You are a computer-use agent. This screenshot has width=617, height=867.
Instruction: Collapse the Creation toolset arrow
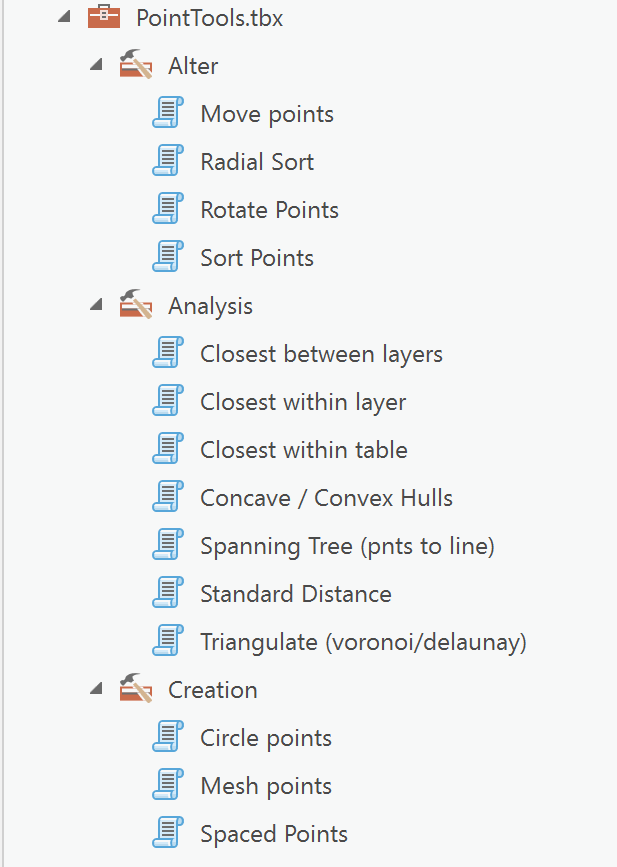96,689
